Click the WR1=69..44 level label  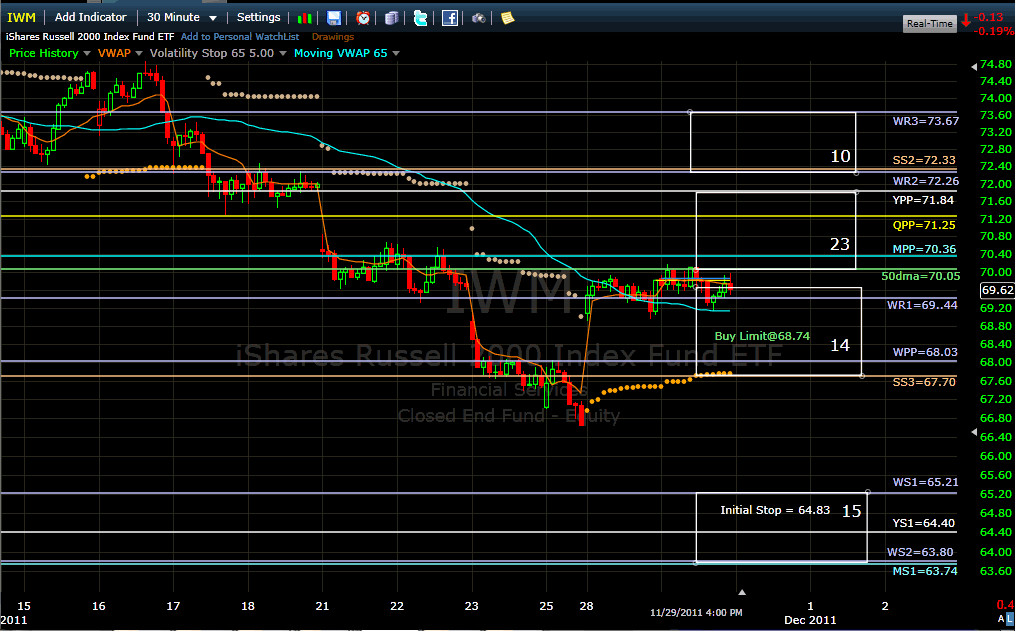922,305
